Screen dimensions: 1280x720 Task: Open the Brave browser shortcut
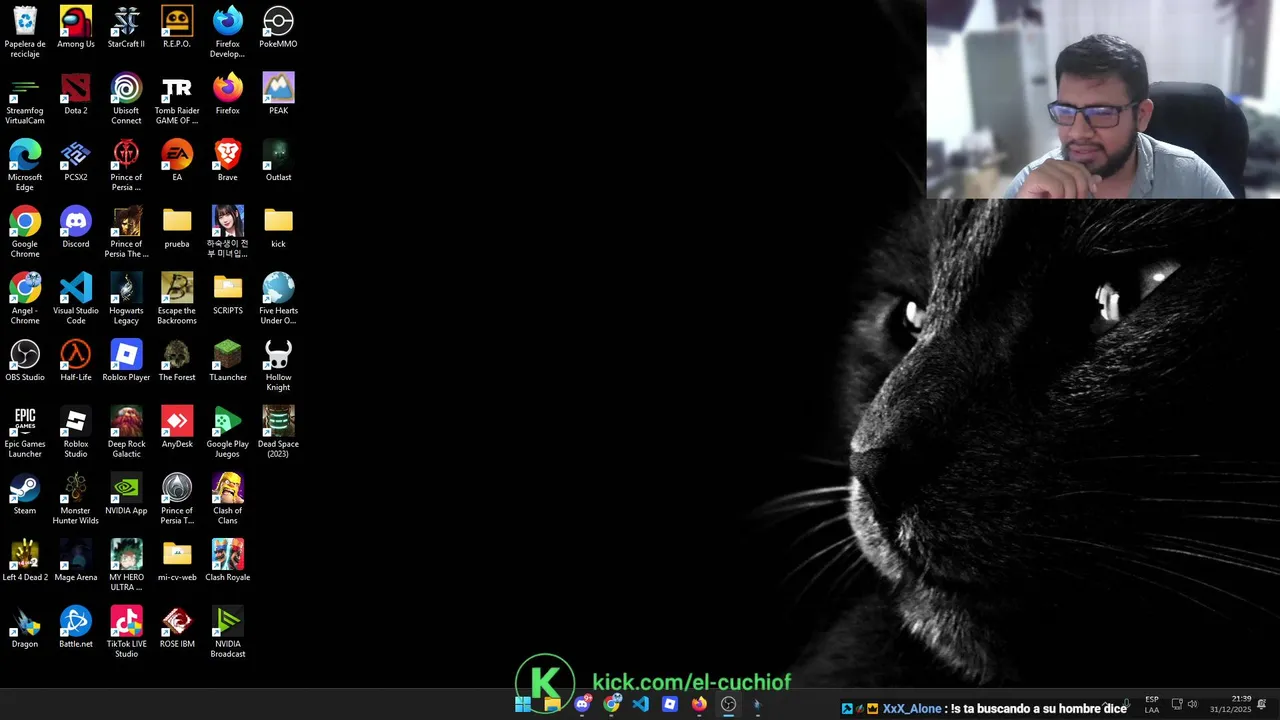tap(228, 160)
